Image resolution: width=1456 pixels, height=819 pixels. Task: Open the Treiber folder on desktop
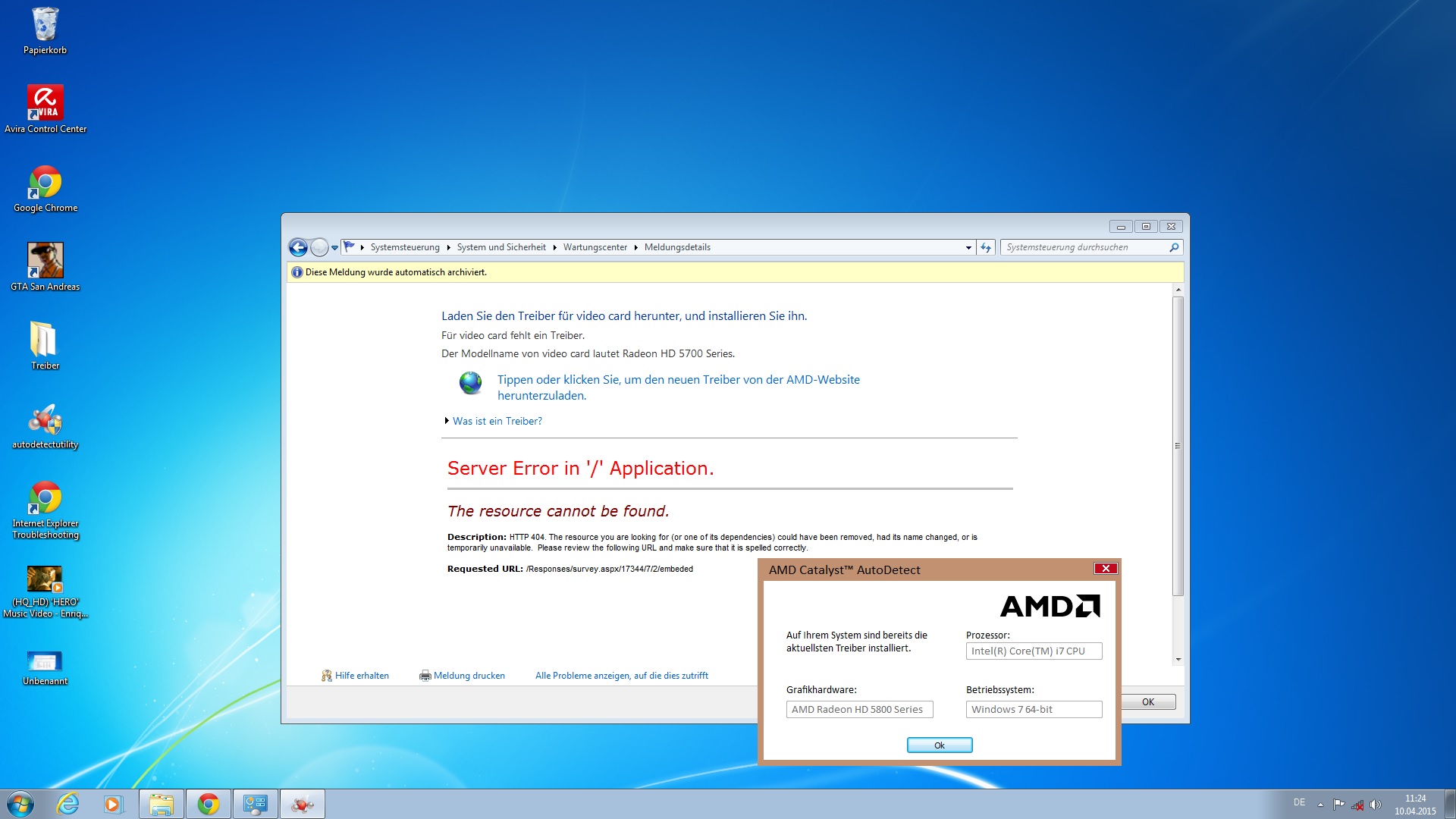[44, 340]
